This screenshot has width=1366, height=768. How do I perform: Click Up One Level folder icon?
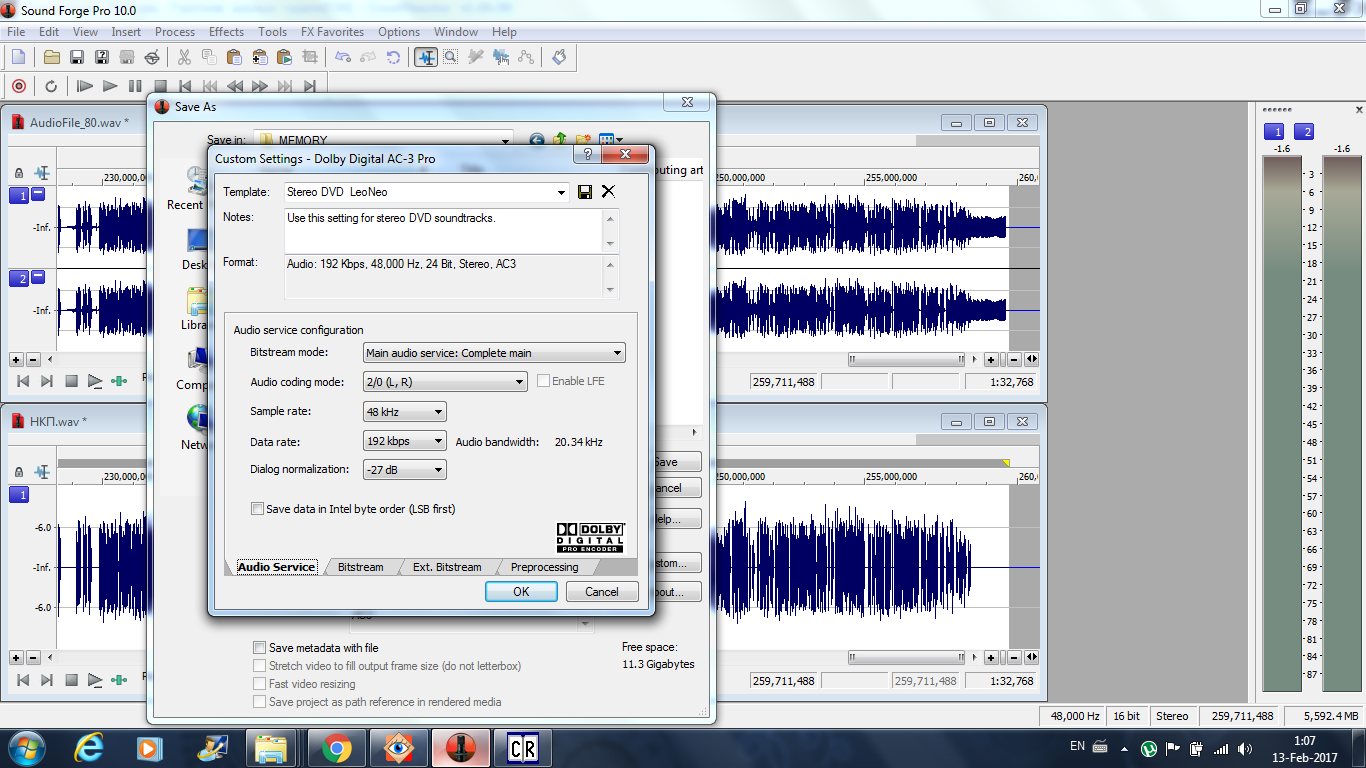point(560,140)
